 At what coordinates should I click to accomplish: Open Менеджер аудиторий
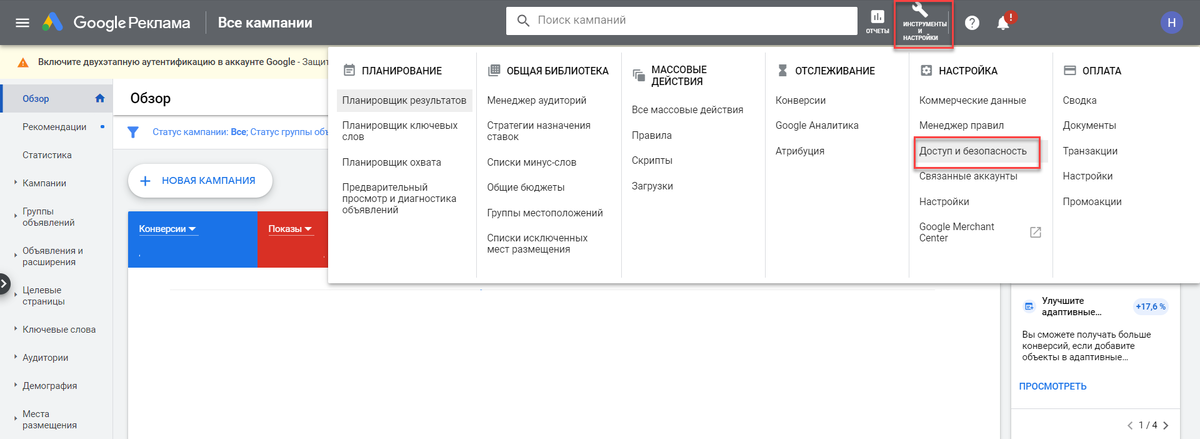click(536, 100)
